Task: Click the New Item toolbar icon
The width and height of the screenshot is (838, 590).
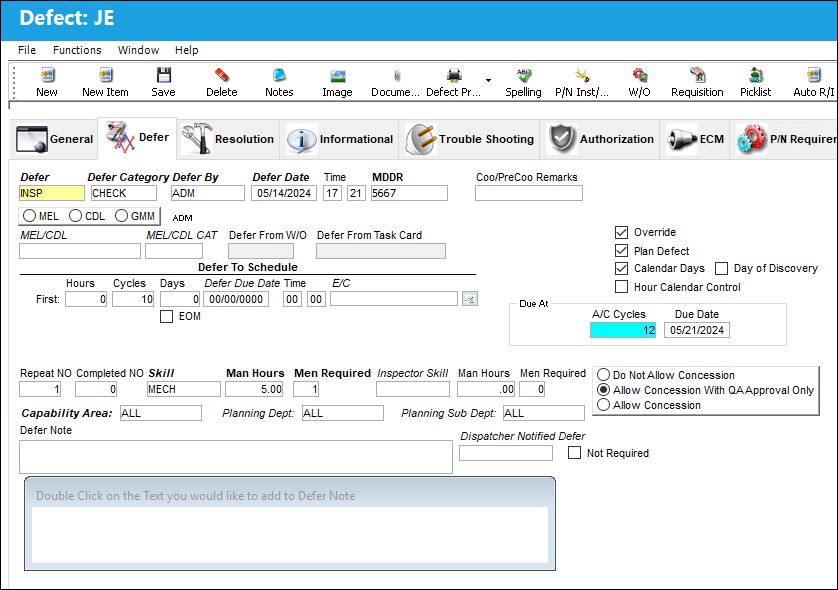Action: pyautogui.click(x=105, y=75)
